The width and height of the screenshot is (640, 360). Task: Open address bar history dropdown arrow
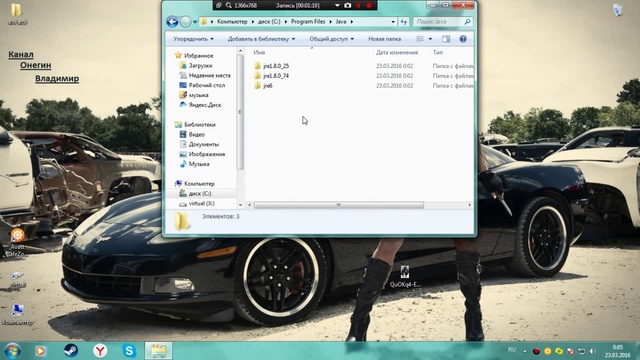click(393, 22)
